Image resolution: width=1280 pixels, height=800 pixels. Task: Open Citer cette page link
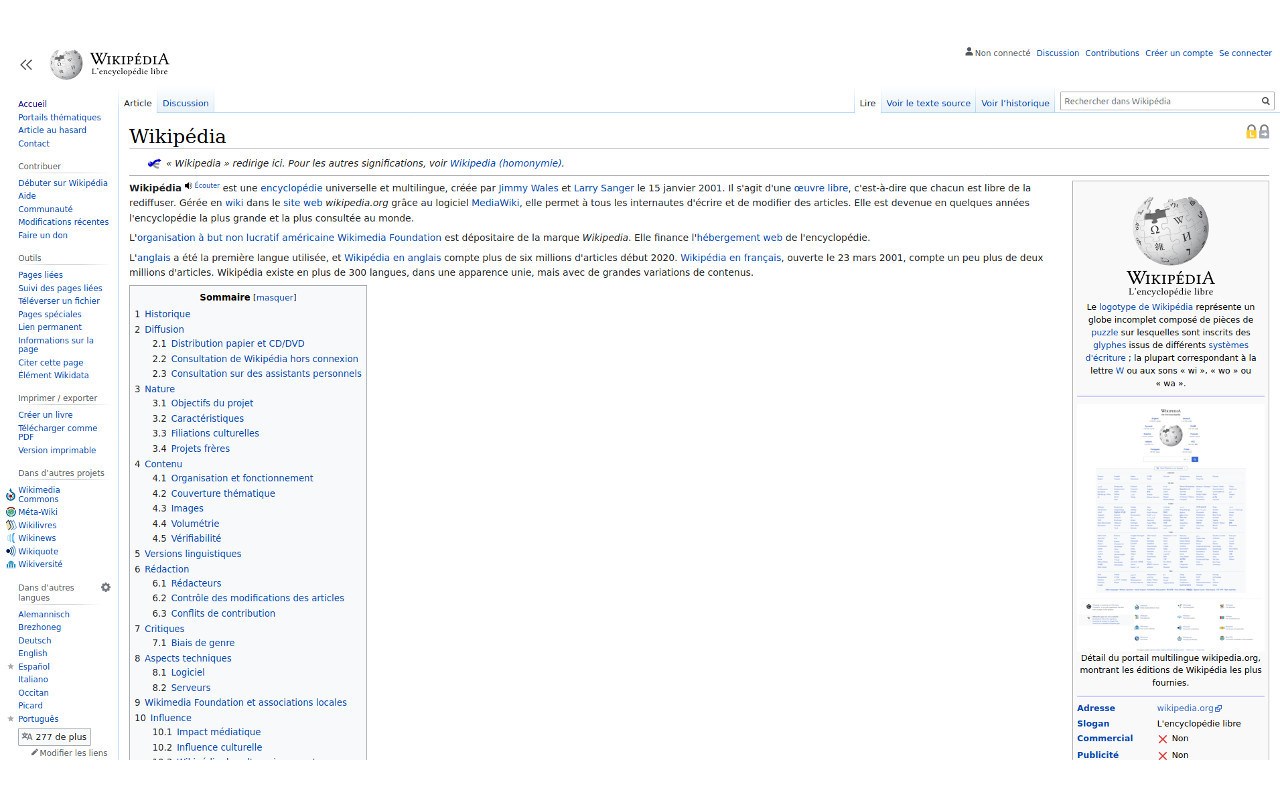click(51, 363)
